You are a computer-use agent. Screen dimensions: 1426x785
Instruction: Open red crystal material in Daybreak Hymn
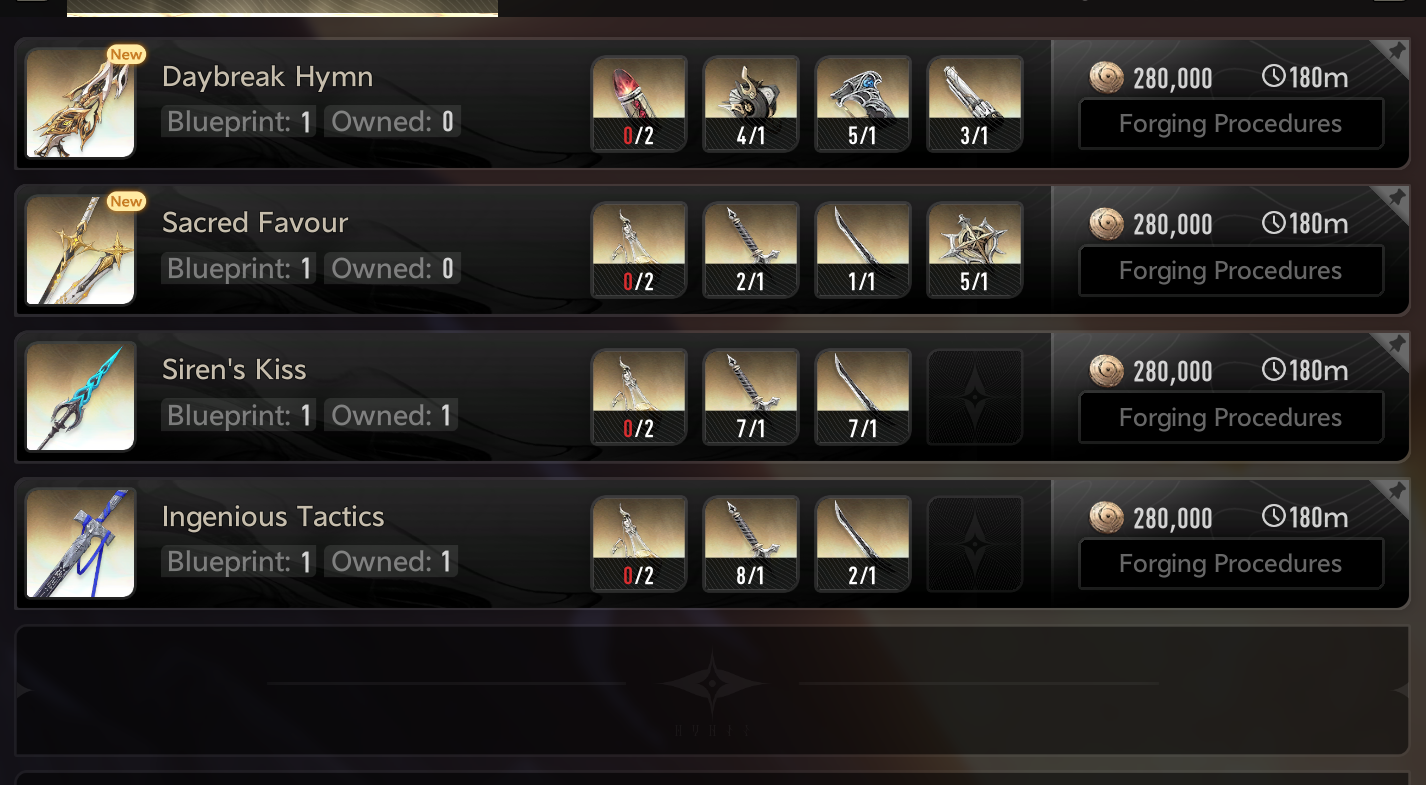coord(639,104)
